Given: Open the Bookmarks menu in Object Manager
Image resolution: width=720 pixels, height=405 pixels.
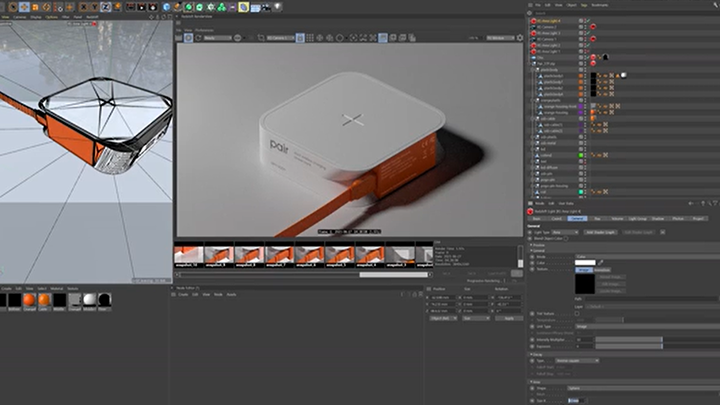Looking at the screenshot, I should [x=600, y=5].
